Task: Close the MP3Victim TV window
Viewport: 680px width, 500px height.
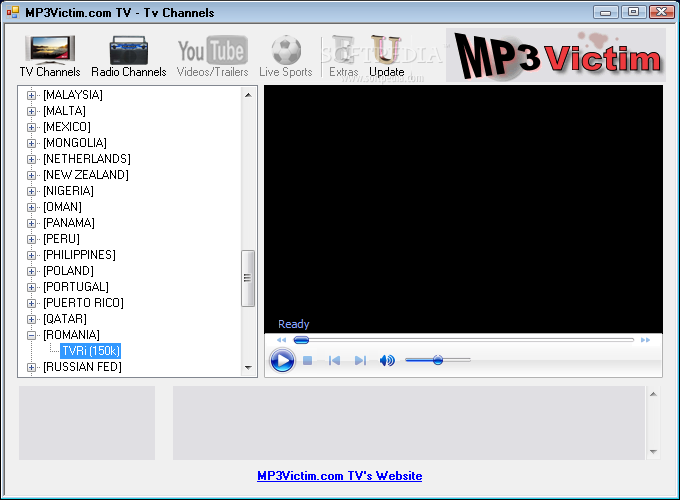Action: [x=661, y=12]
